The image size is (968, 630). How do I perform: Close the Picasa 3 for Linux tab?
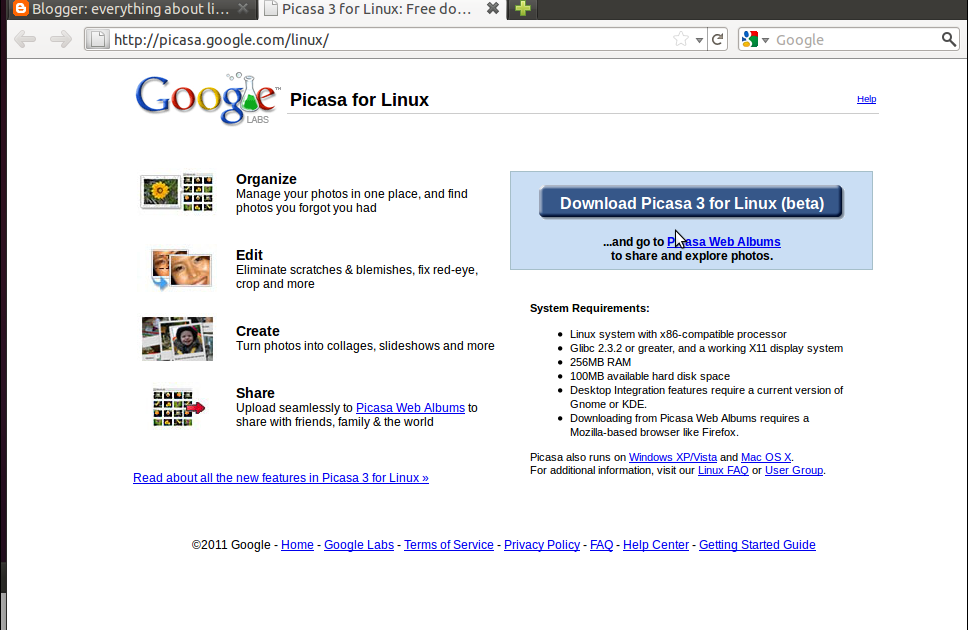point(493,9)
